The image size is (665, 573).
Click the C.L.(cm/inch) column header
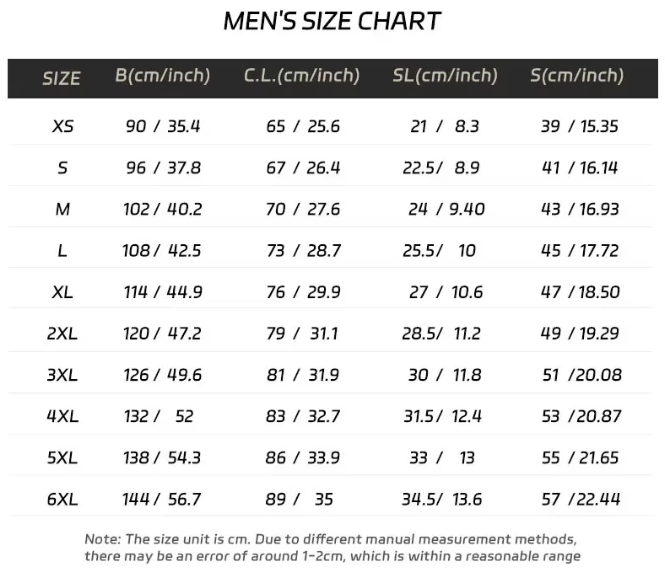(x=302, y=76)
